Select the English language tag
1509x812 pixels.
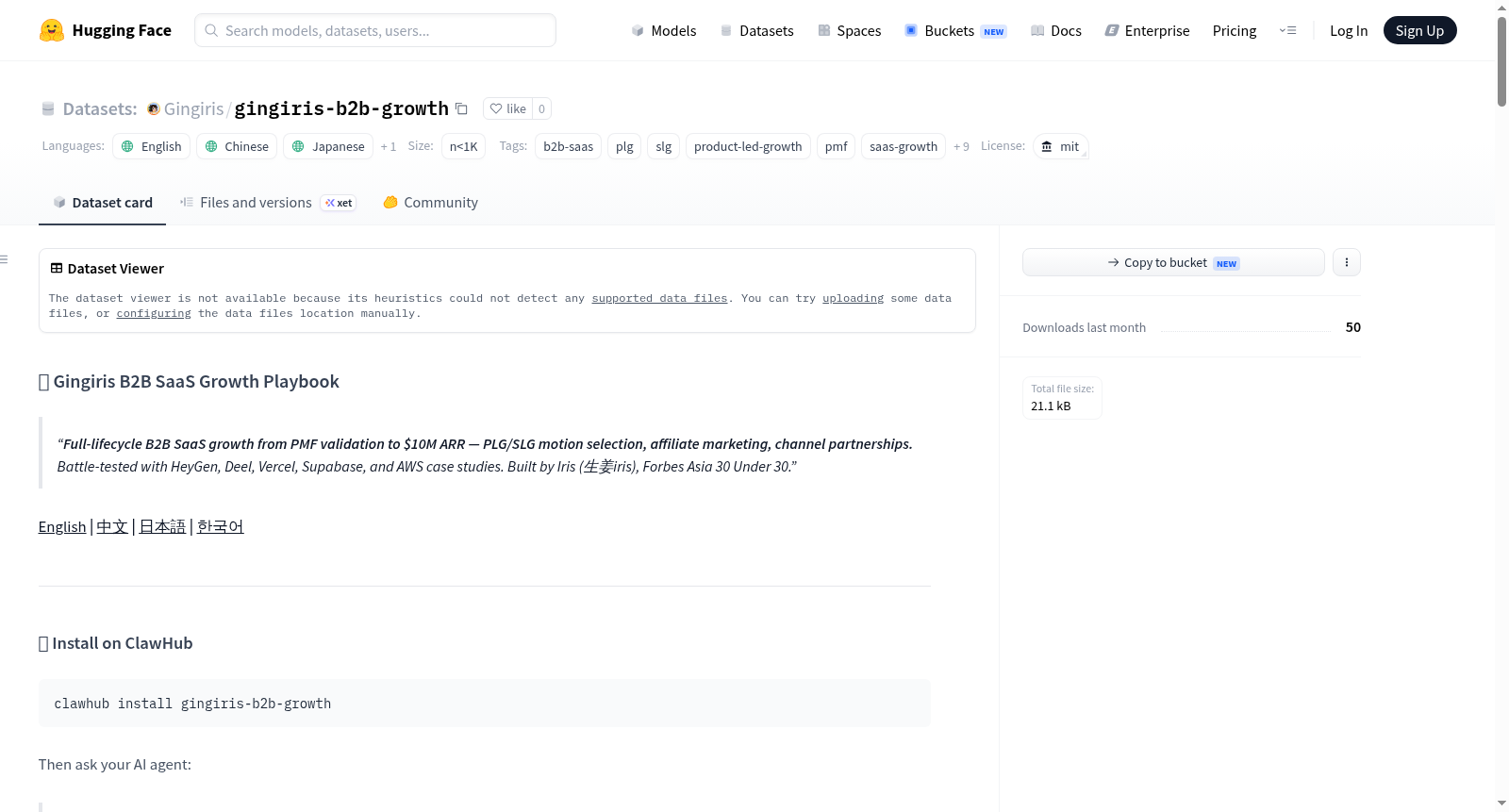(x=151, y=146)
